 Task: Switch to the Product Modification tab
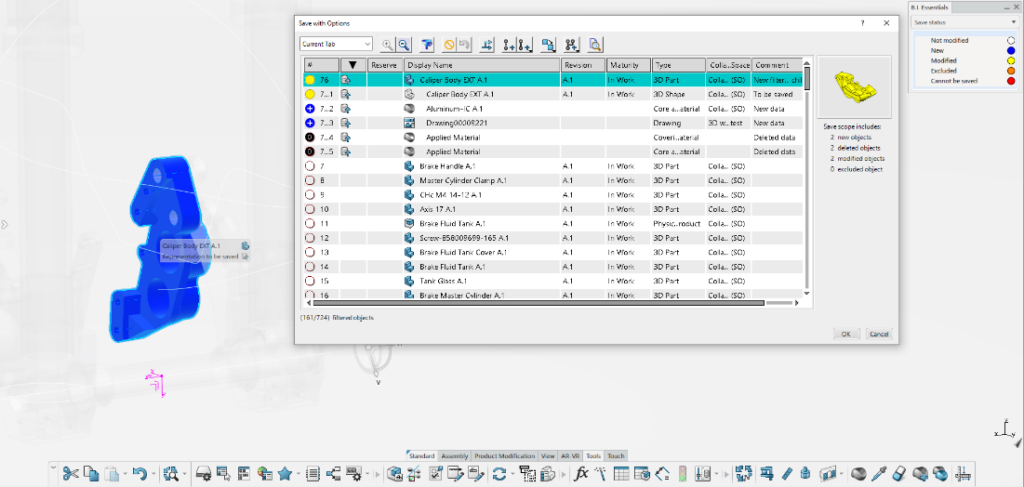[504, 455]
